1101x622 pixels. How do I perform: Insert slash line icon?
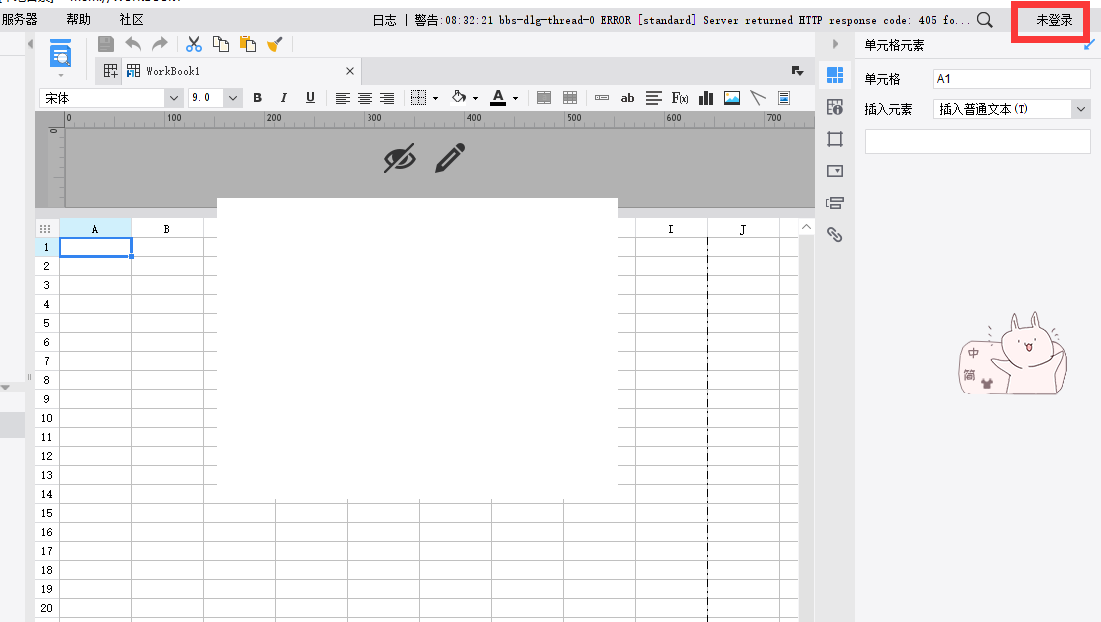point(758,98)
